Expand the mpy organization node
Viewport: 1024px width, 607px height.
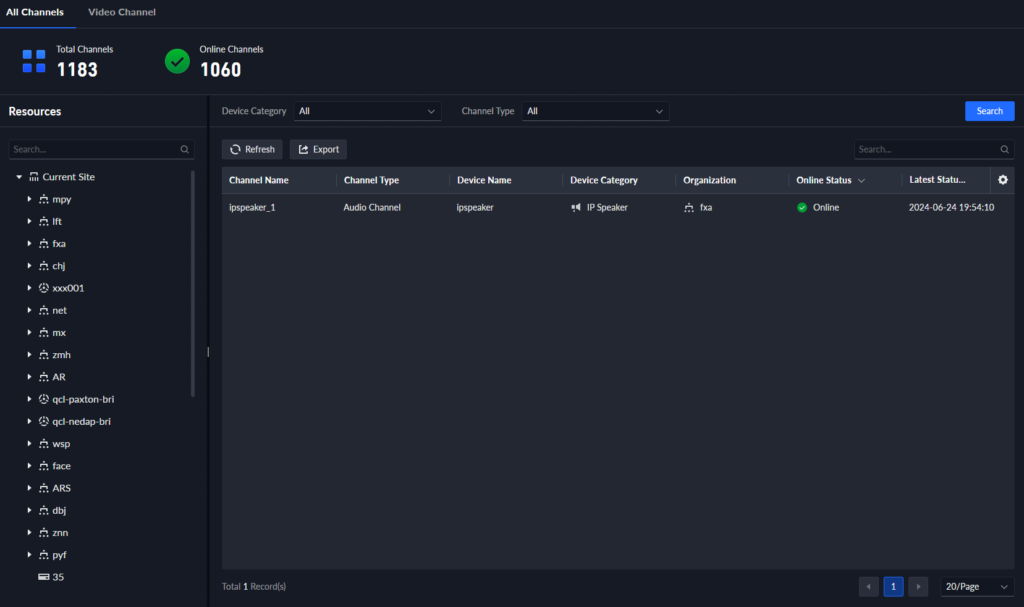29,199
